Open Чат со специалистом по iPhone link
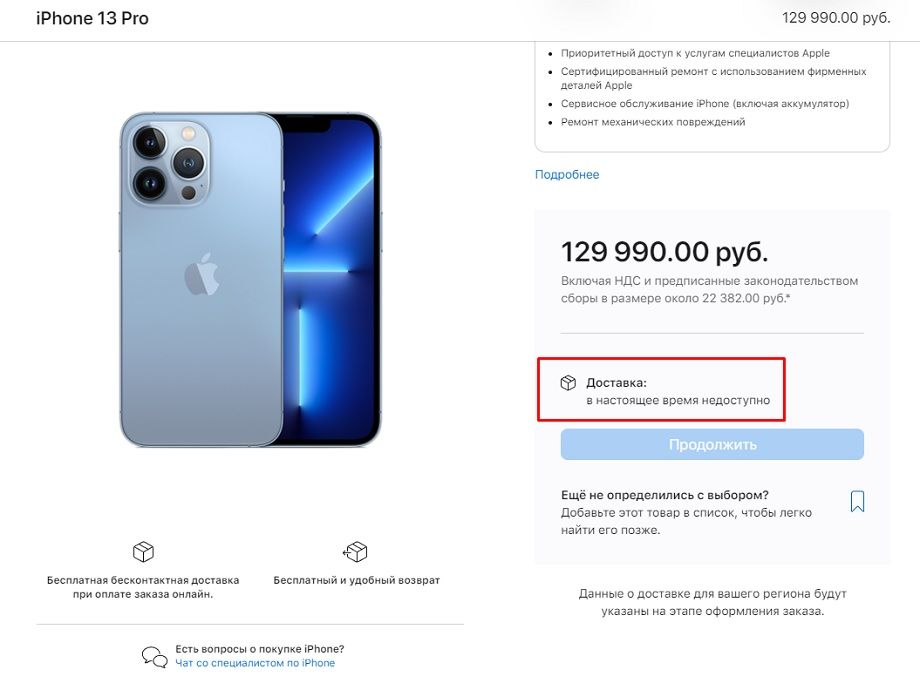 point(255,663)
